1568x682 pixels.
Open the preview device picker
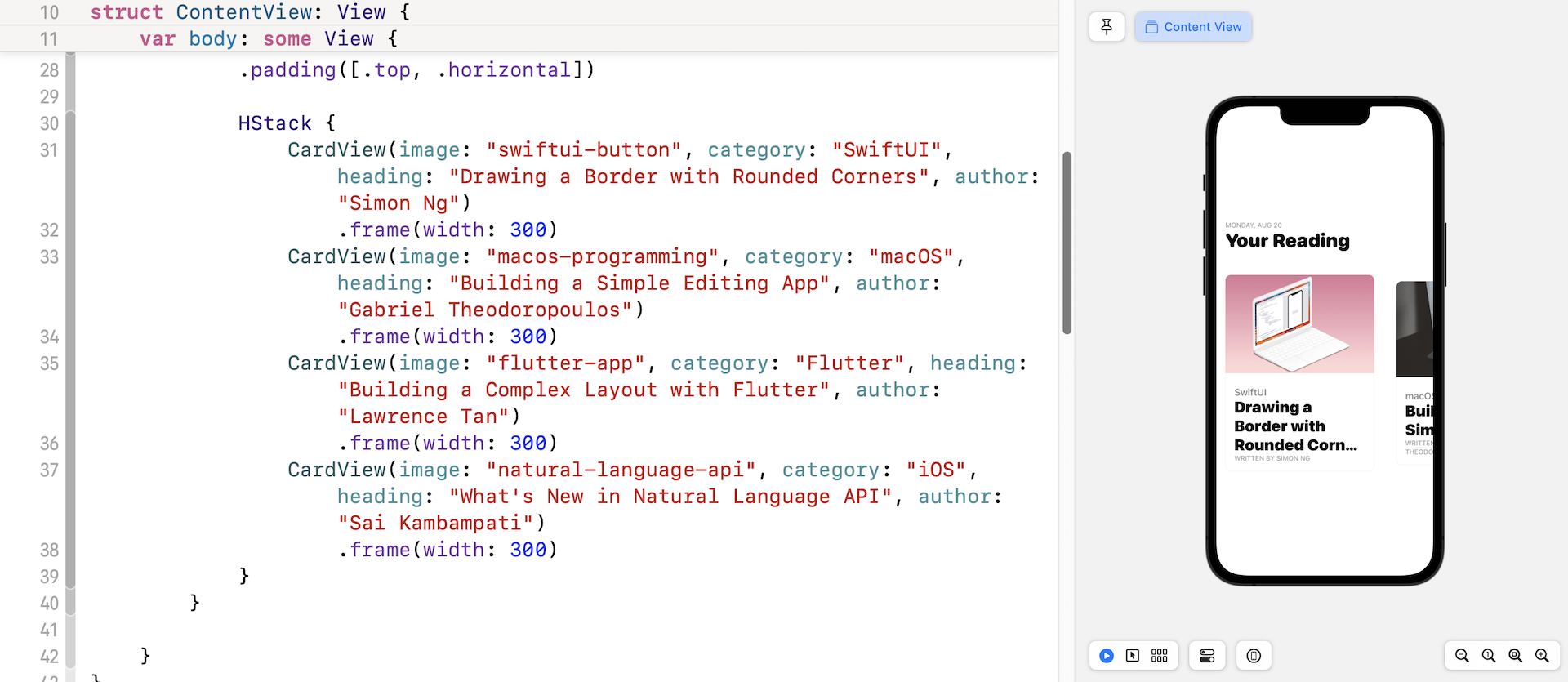coord(1254,656)
